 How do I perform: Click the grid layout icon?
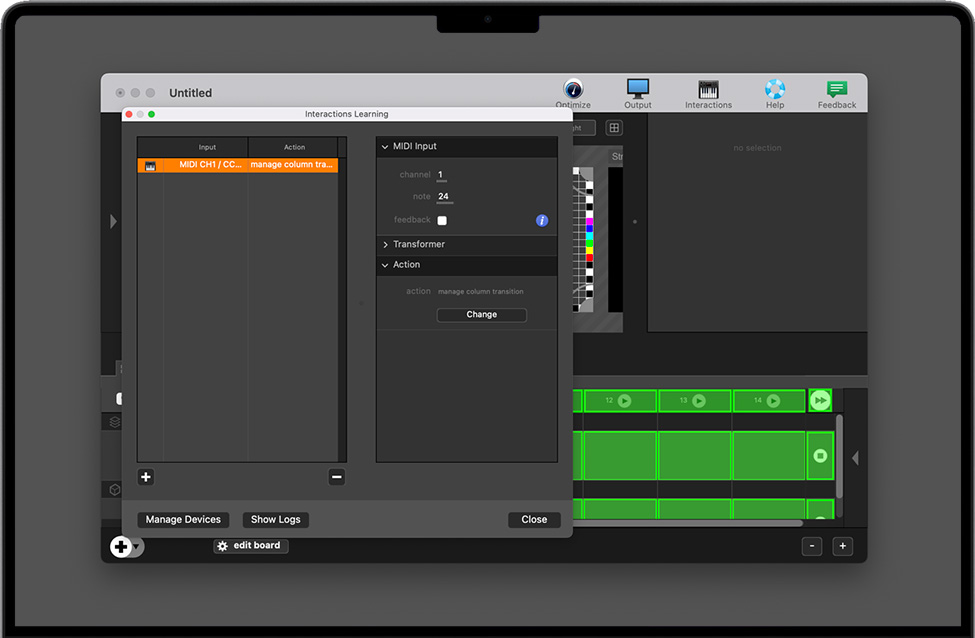tap(614, 128)
